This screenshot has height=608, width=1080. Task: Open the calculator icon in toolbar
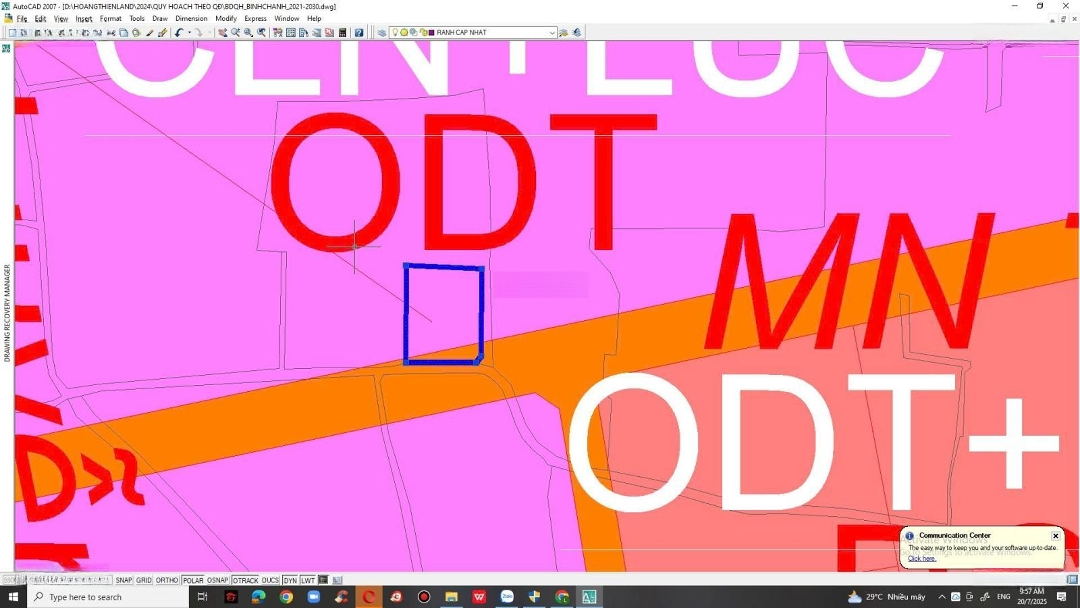pos(342,33)
